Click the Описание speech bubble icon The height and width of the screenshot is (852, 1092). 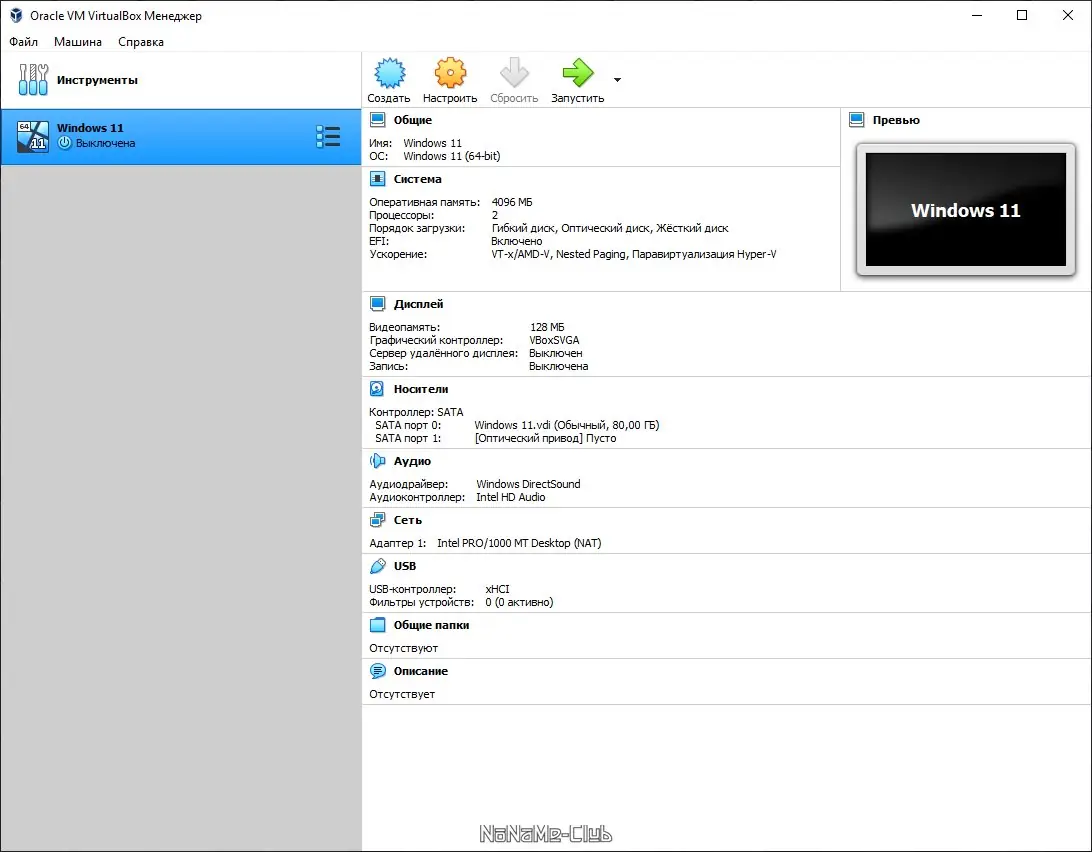(377, 671)
